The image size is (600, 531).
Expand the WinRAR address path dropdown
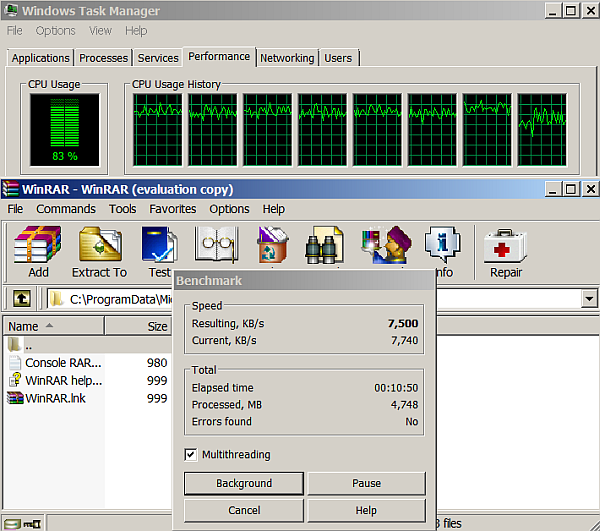tap(588, 299)
